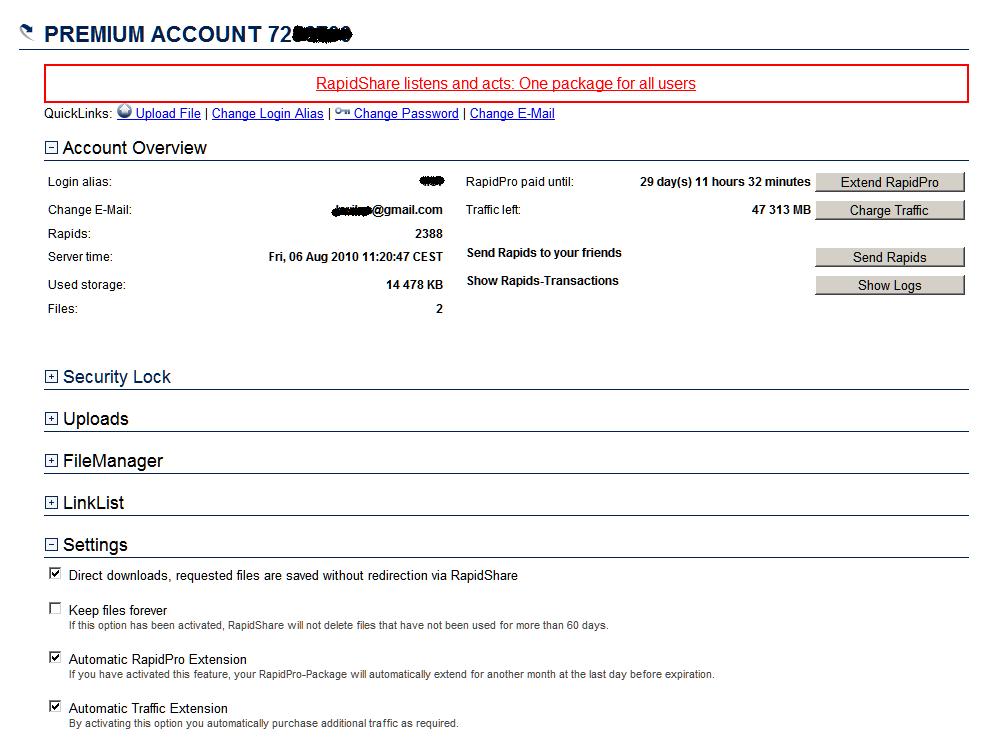
Task: Uncheck the Direct downloads checkbox
Action: (x=55, y=574)
